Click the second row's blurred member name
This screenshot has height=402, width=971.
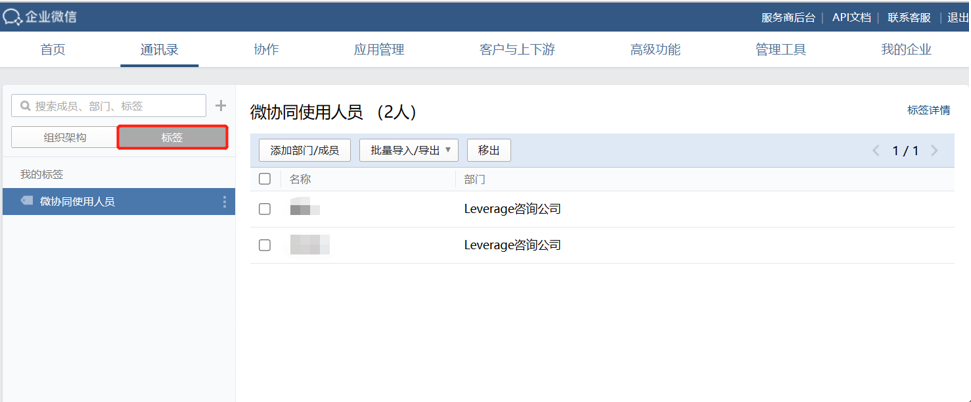pyautogui.click(x=310, y=245)
